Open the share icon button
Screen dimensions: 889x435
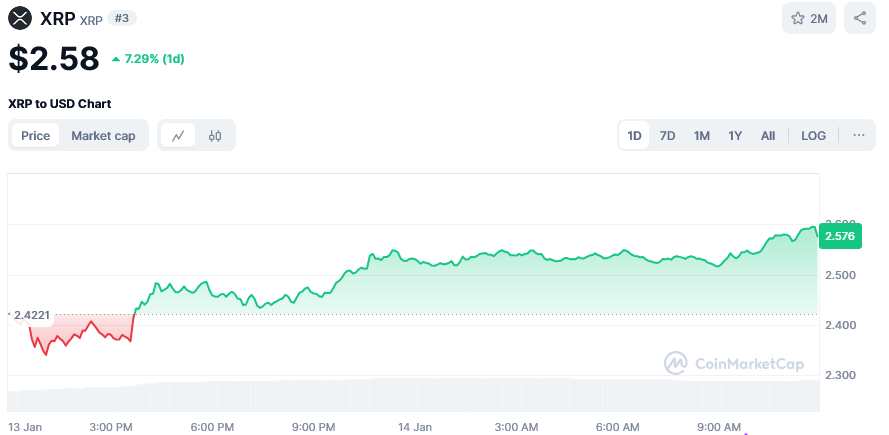tap(860, 19)
